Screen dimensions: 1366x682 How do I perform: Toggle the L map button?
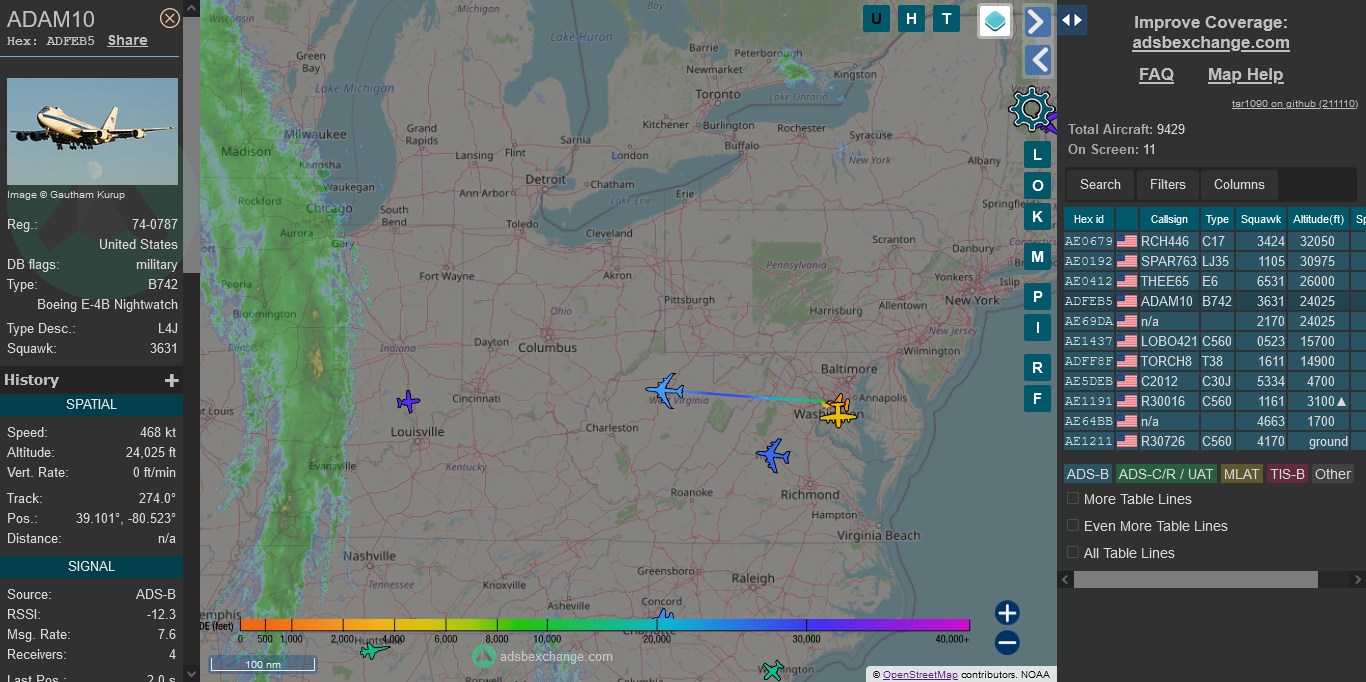[x=1037, y=154]
